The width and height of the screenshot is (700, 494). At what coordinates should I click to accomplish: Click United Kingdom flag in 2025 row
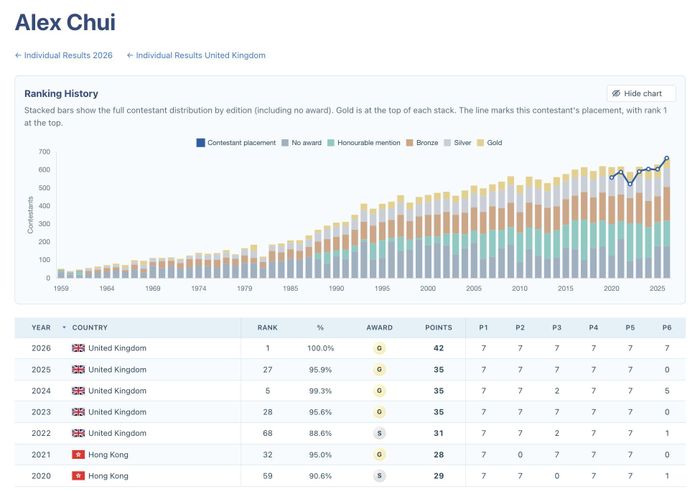tap(78, 369)
